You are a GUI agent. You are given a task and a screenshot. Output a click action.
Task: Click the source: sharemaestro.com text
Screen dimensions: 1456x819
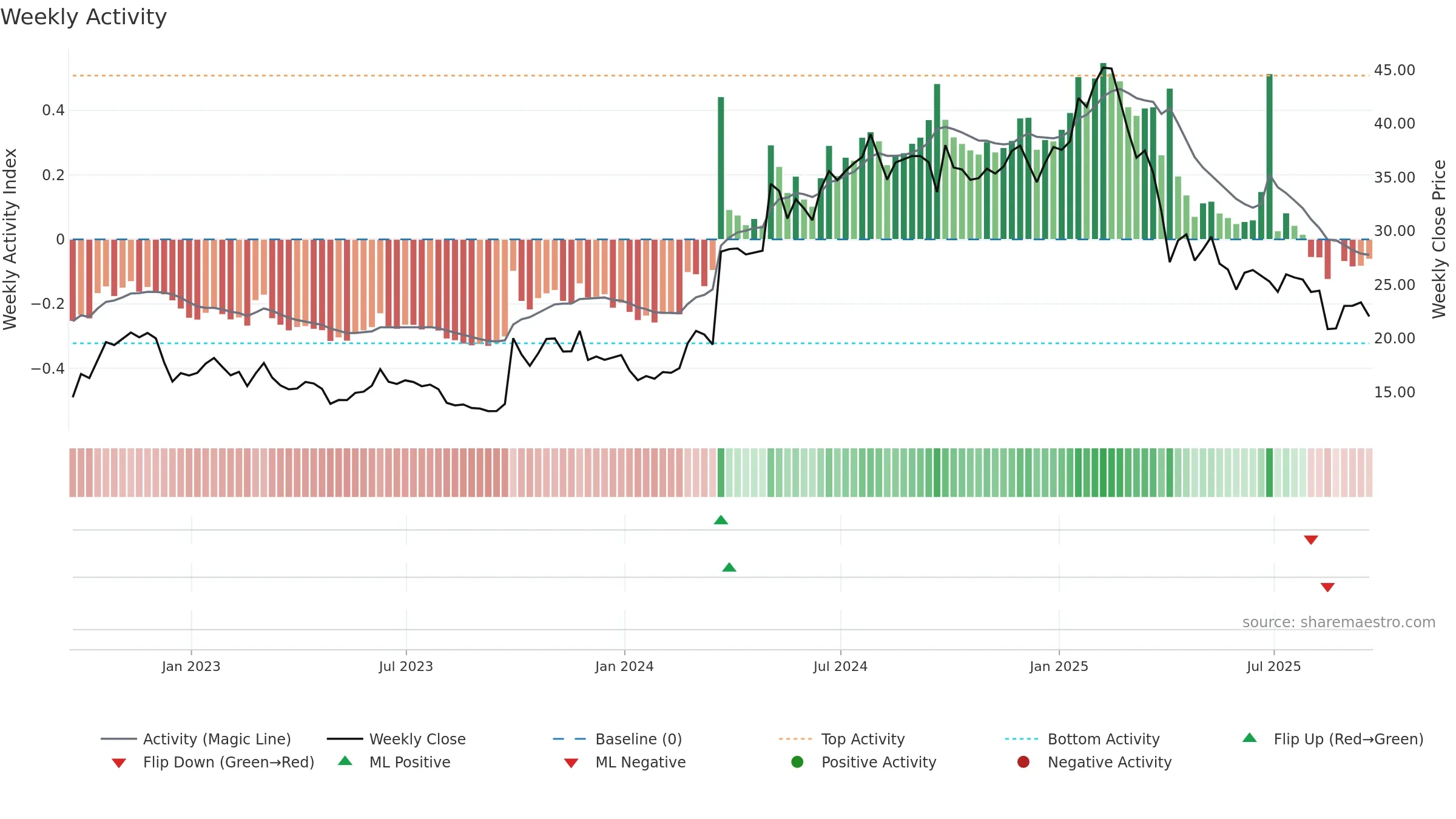click(1339, 622)
